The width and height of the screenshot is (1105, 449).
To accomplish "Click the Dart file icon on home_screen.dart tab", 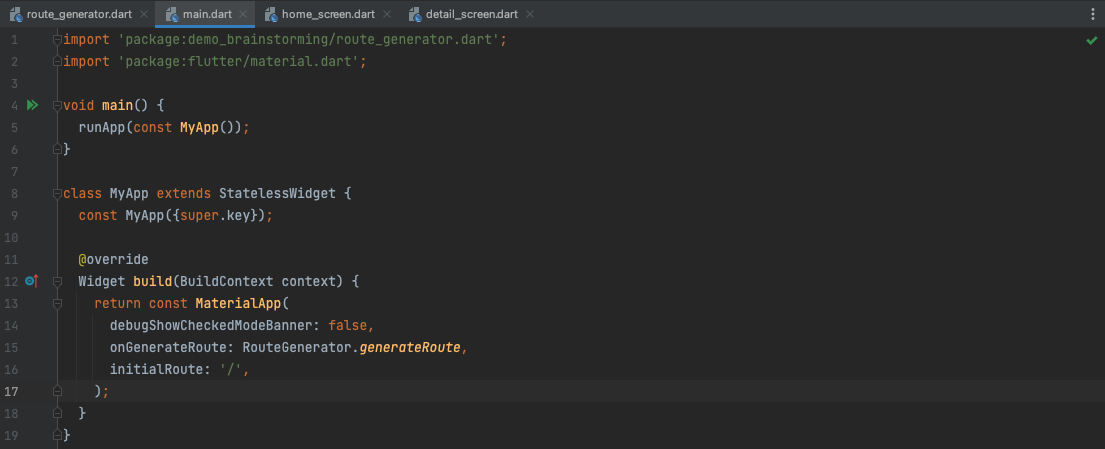I will (271, 14).
